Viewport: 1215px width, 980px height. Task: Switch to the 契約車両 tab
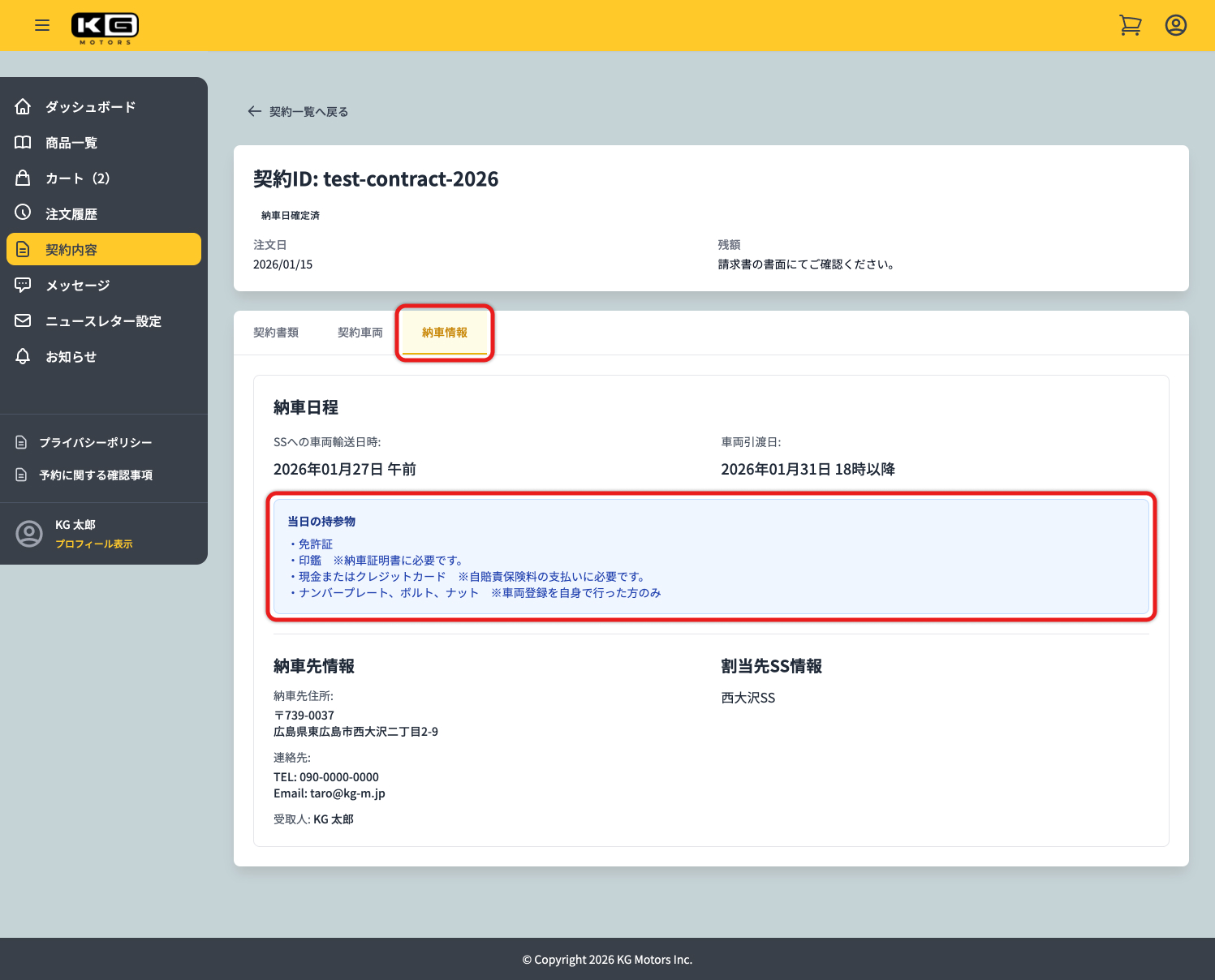(x=360, y=333)
